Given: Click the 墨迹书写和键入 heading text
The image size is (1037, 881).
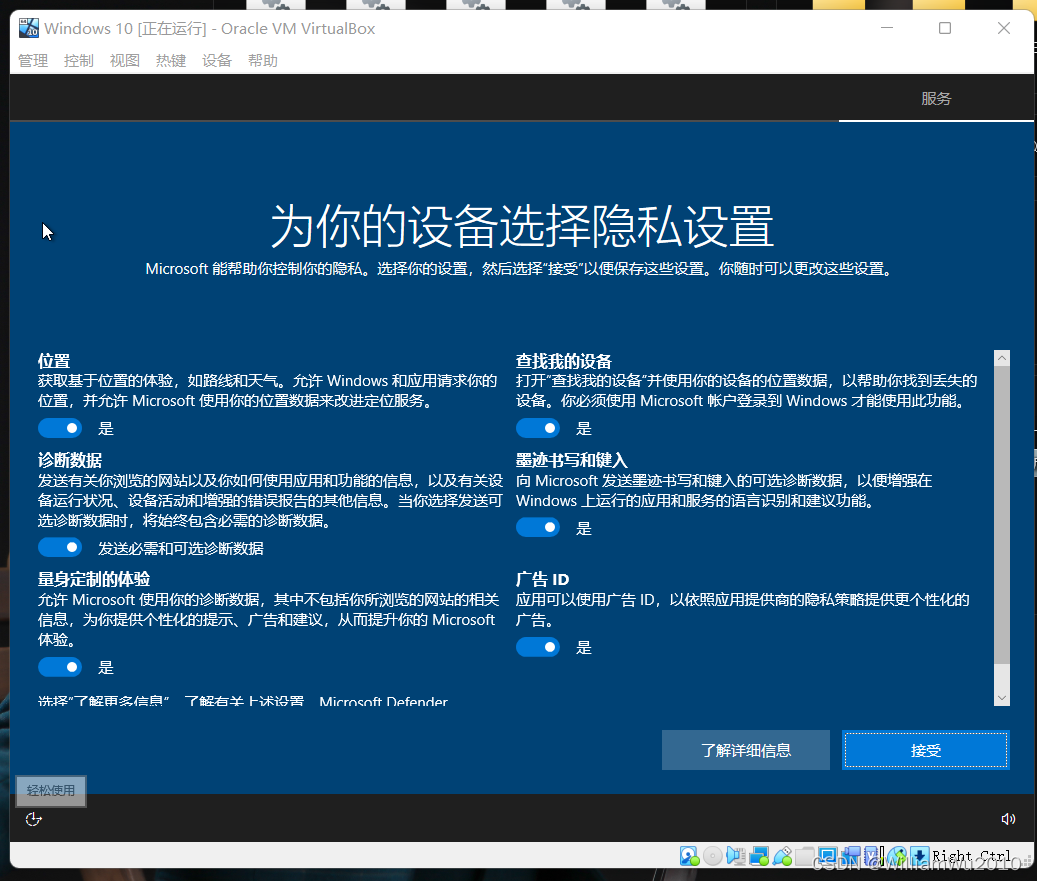Looking at the screenshot, I should point(571,460).
